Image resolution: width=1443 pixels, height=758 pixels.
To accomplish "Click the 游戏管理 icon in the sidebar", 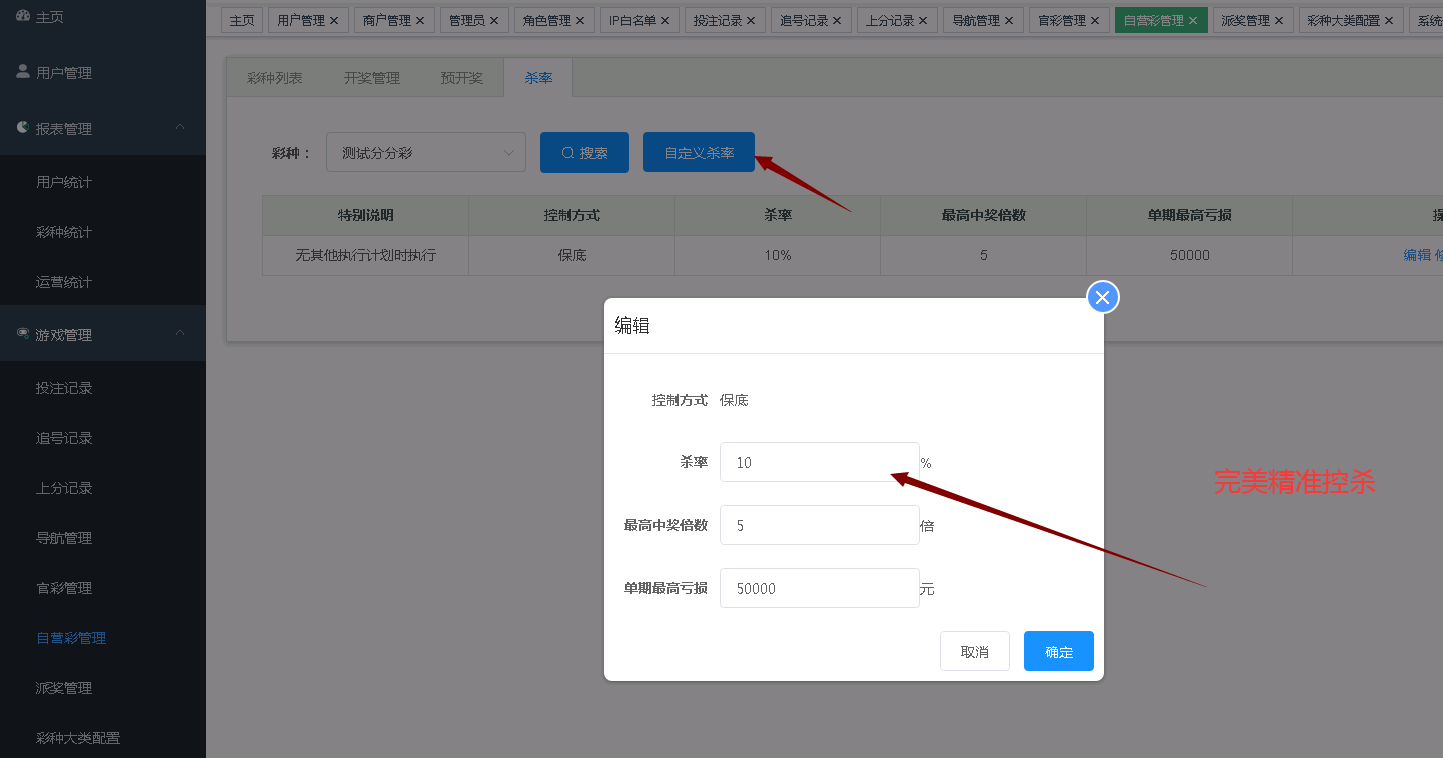I will 23,334.
